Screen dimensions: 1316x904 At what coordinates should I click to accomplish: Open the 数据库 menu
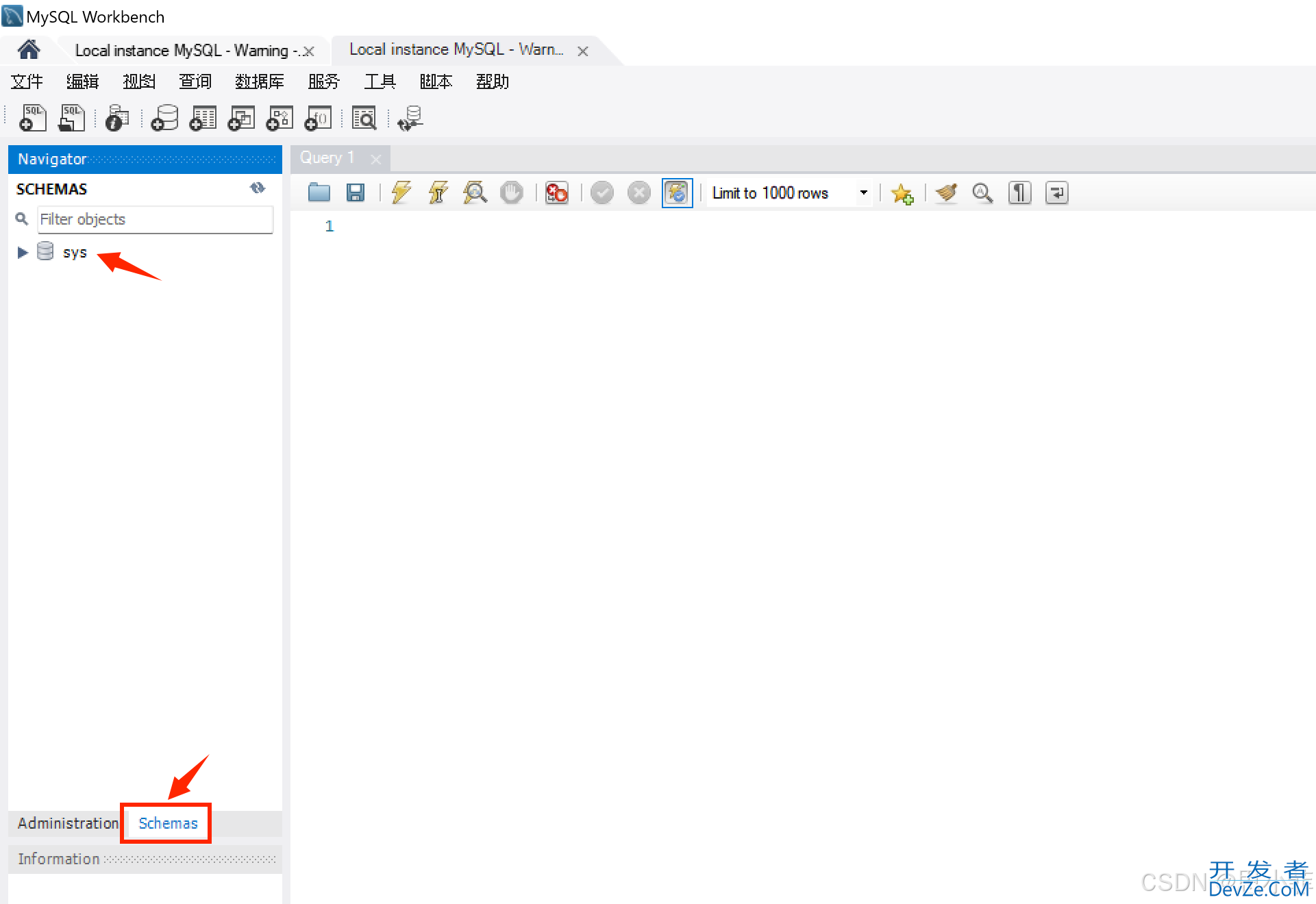click(260, 81)
